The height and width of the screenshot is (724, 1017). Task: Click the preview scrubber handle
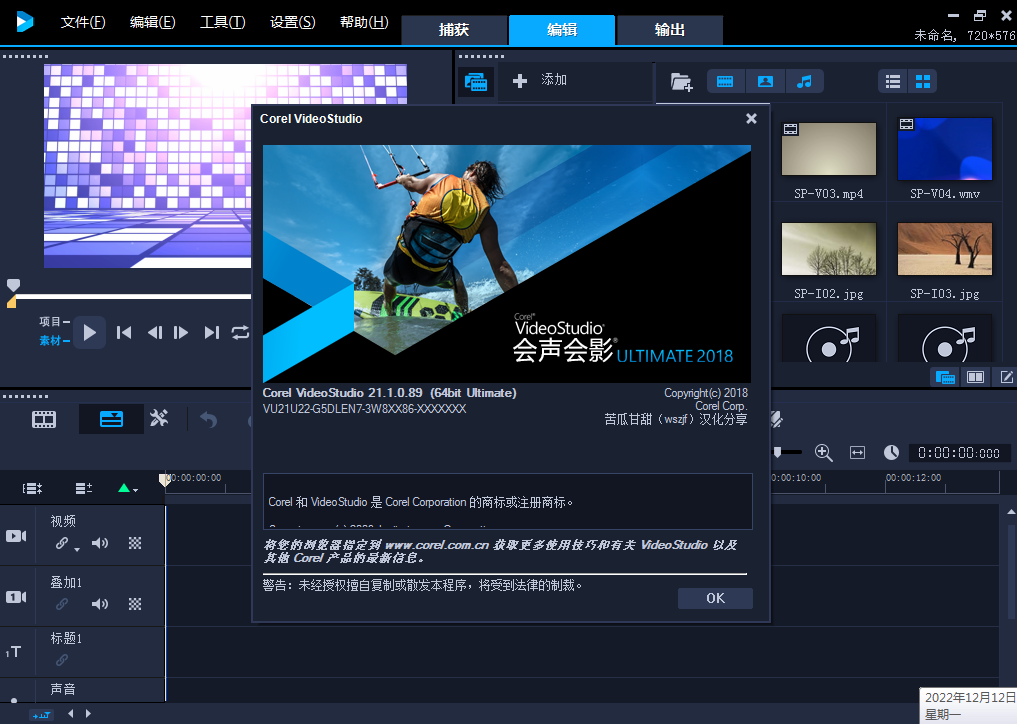click(x=13, y=285)
